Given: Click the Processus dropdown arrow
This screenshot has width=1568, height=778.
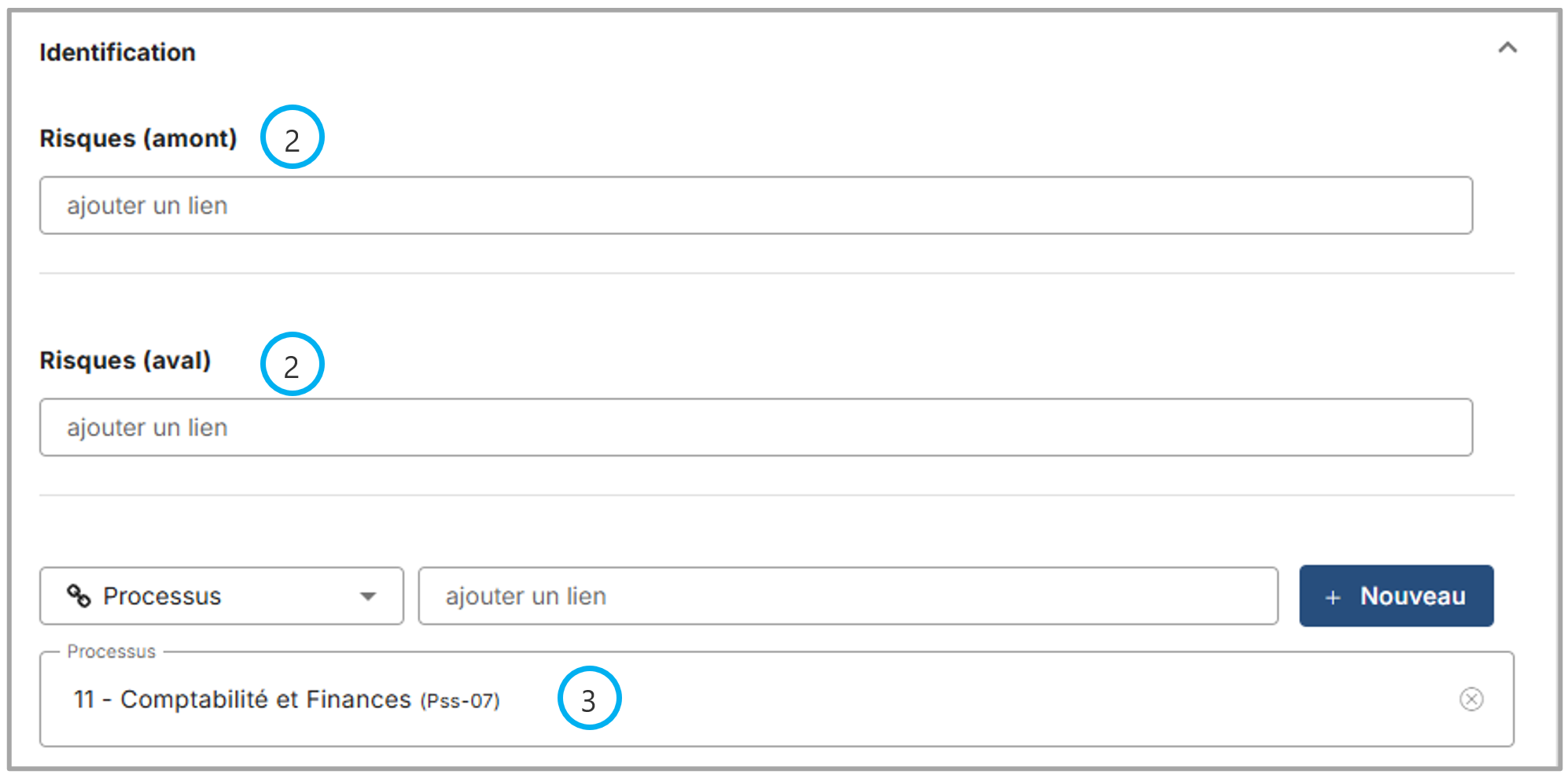Looking at the screenshot, I should [368, 596].
